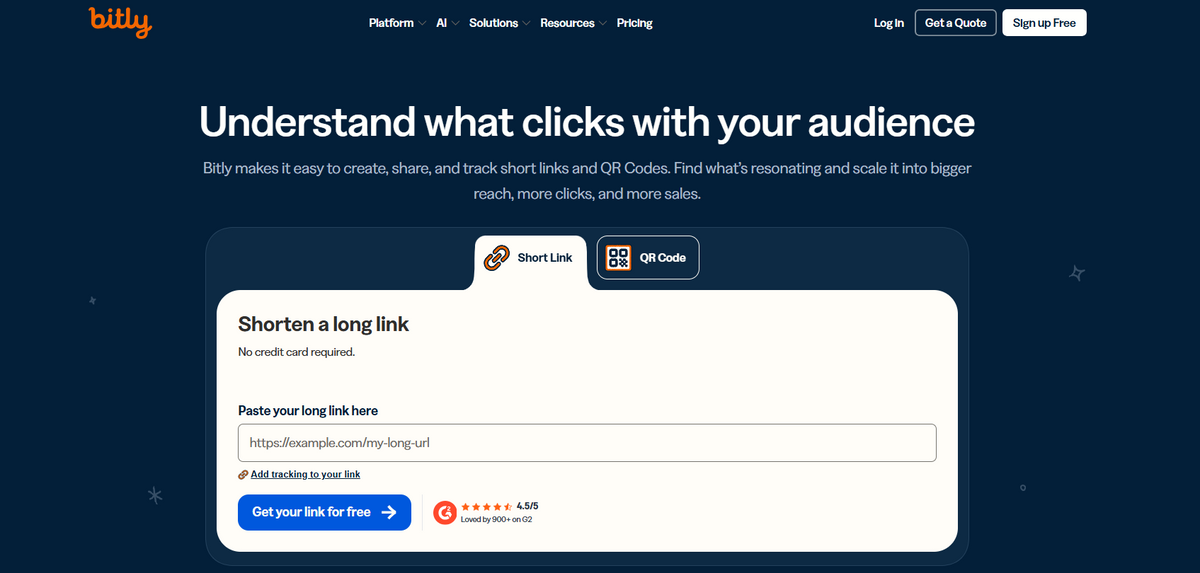This screenshot has height=573, width=1200.
Task: Click the QR code icon on QR Code tab
Action: tap(619, 258)
